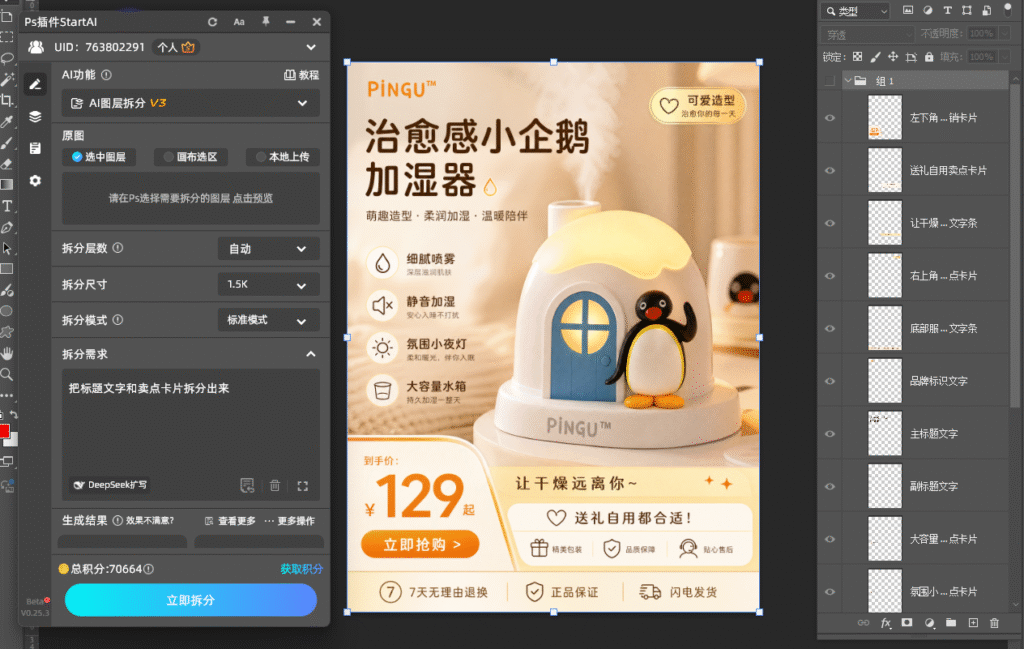Viewport: 1024px width, 649px height.
Task: Collapse the 拆分需求 section
Action: tap(311, 354)
